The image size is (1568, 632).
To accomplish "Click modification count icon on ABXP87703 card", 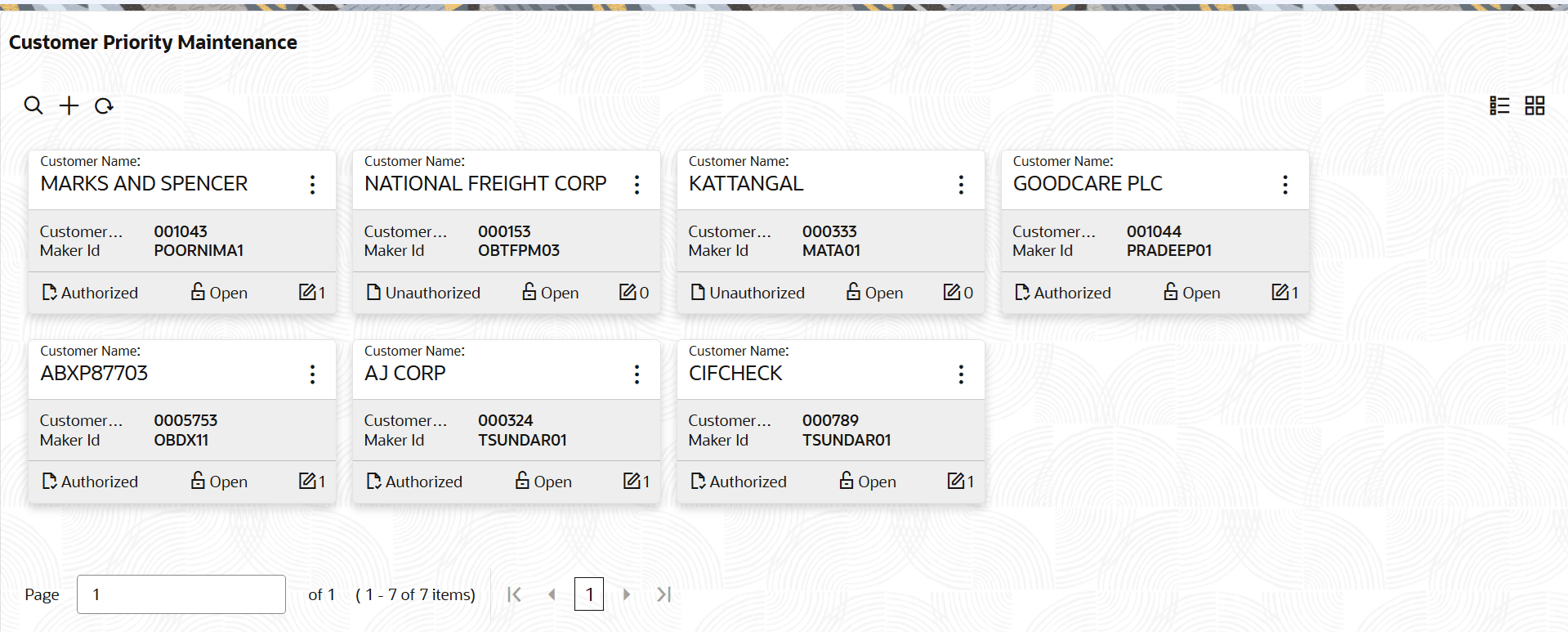I will click(307, 481).
